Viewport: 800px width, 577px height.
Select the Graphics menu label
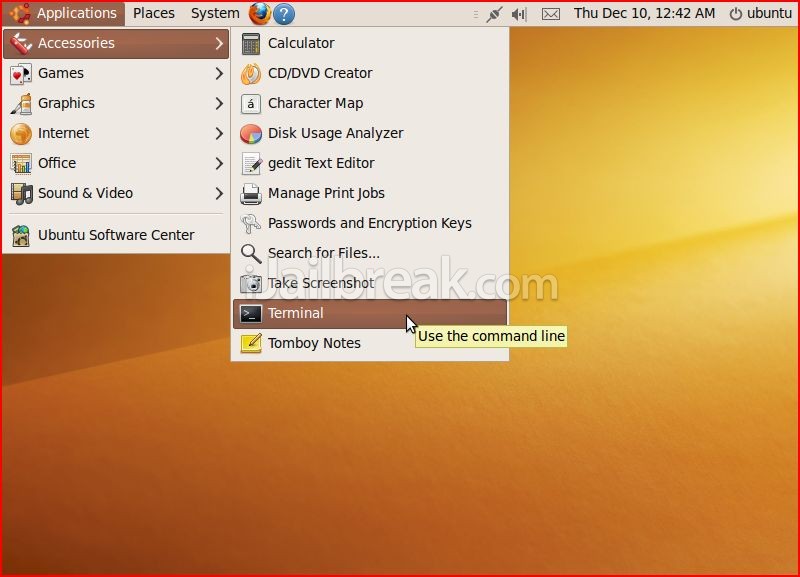point(66,103)
